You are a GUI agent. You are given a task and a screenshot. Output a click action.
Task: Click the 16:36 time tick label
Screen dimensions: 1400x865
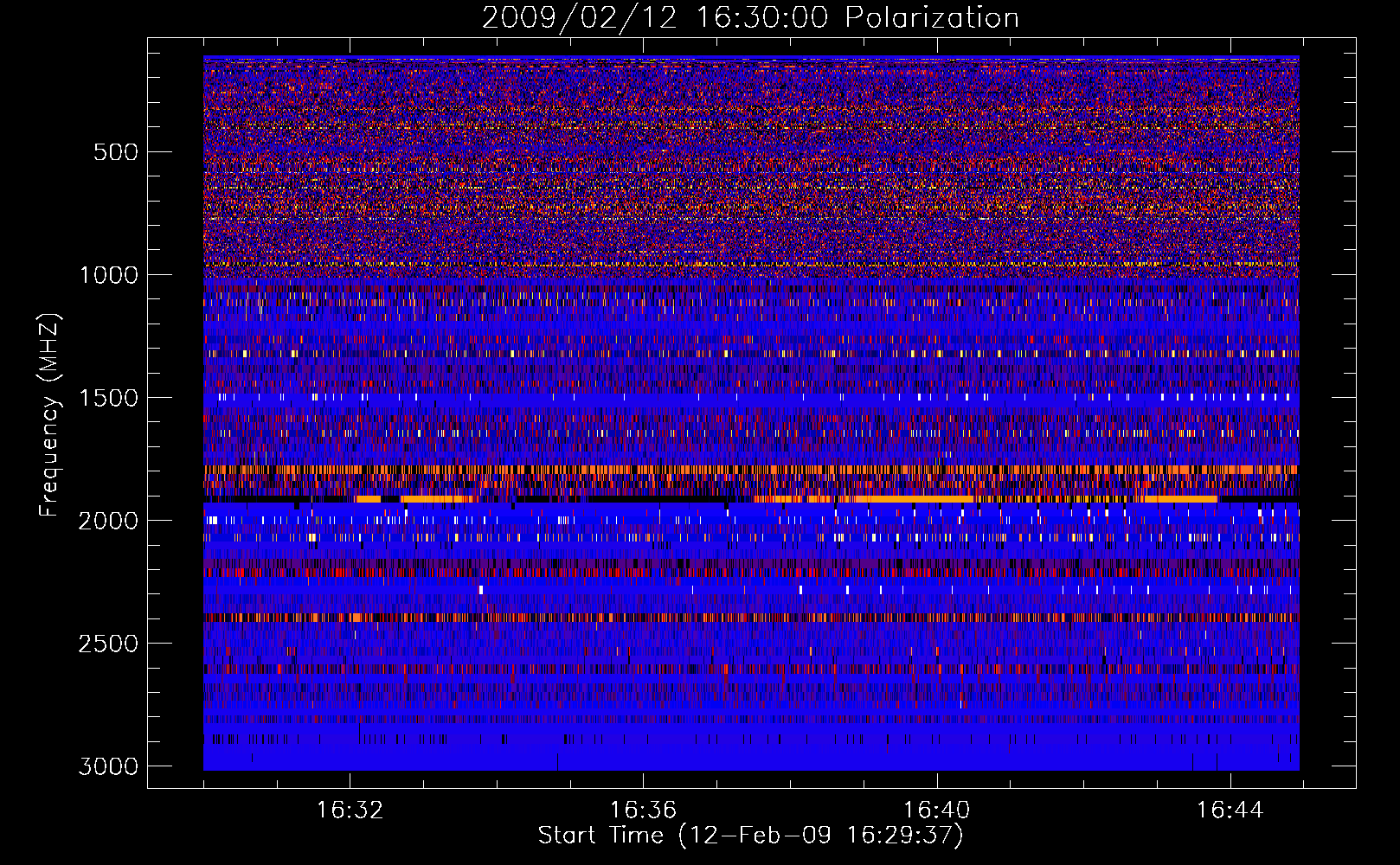(643, 811)
